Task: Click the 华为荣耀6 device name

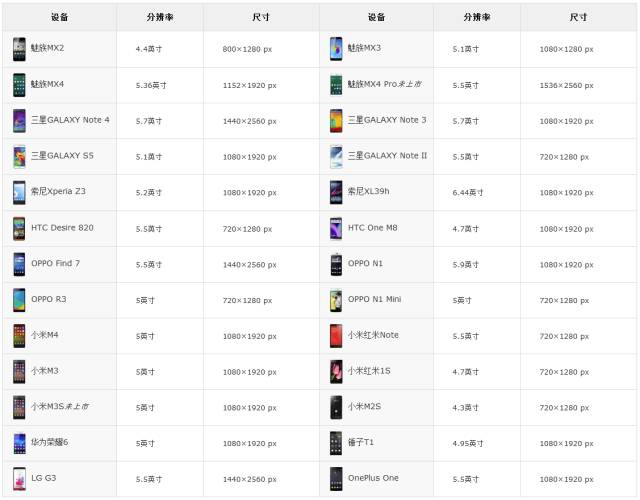Action: click(x=49, y=442)
